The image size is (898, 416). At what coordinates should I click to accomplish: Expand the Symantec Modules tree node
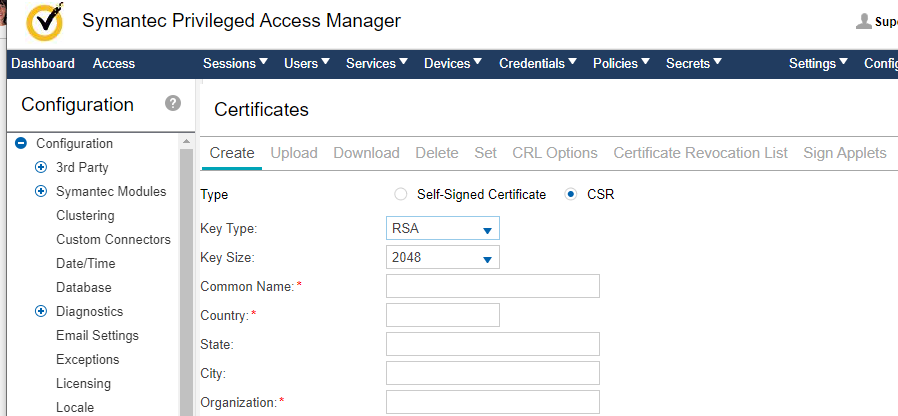[x=41, y=192]
